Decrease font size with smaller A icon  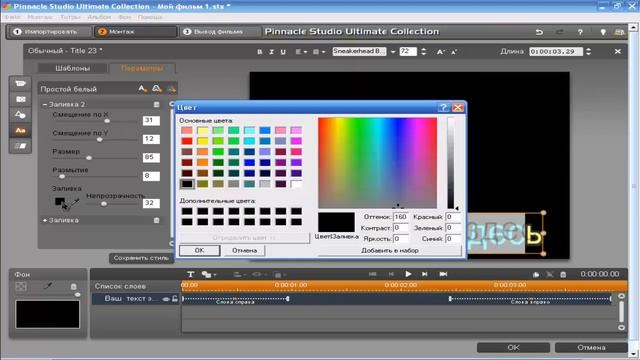click(454, 52)
